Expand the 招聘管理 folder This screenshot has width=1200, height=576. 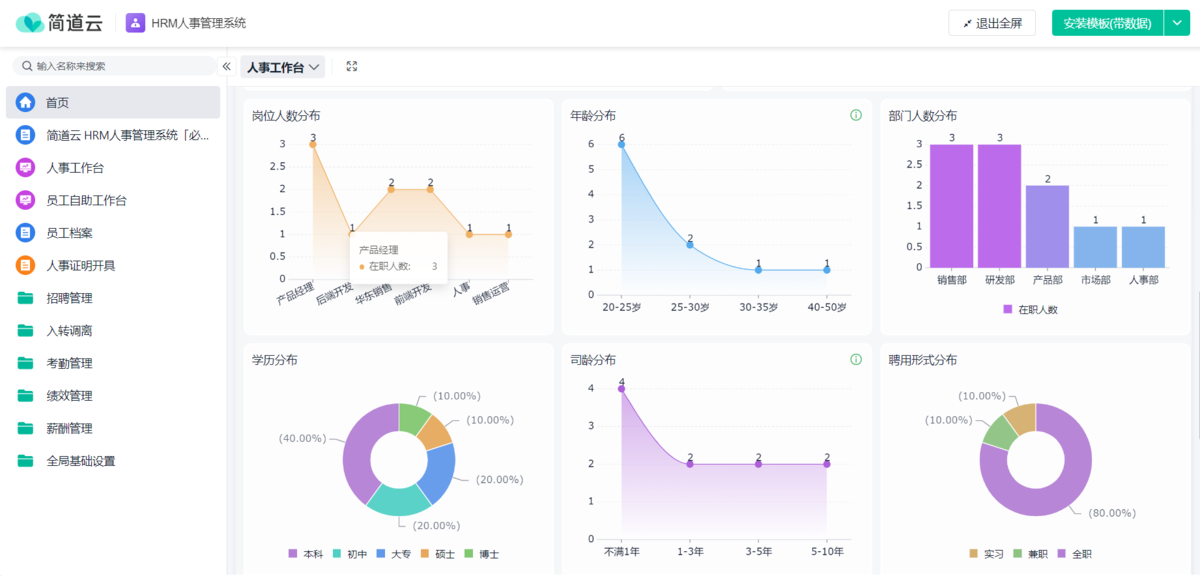click(x=69, y=298)
